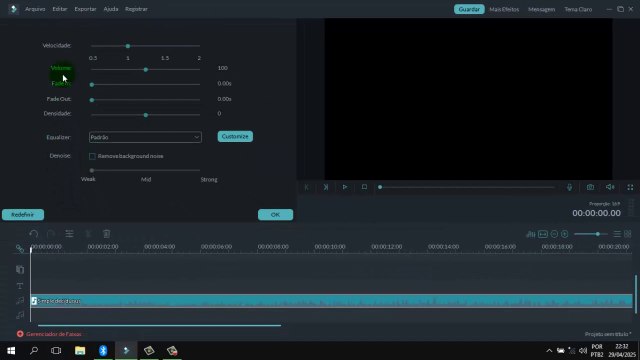Click the Guardar button

tap(469, 9)
